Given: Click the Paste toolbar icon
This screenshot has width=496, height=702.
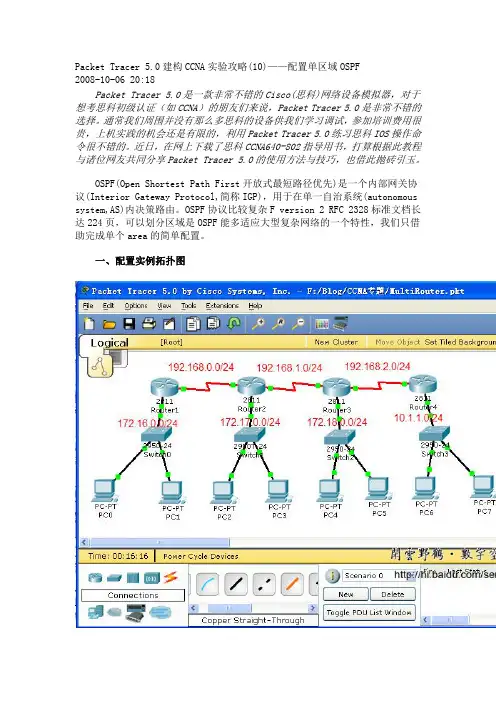Looking at the screenshot, I should point(213,323).
